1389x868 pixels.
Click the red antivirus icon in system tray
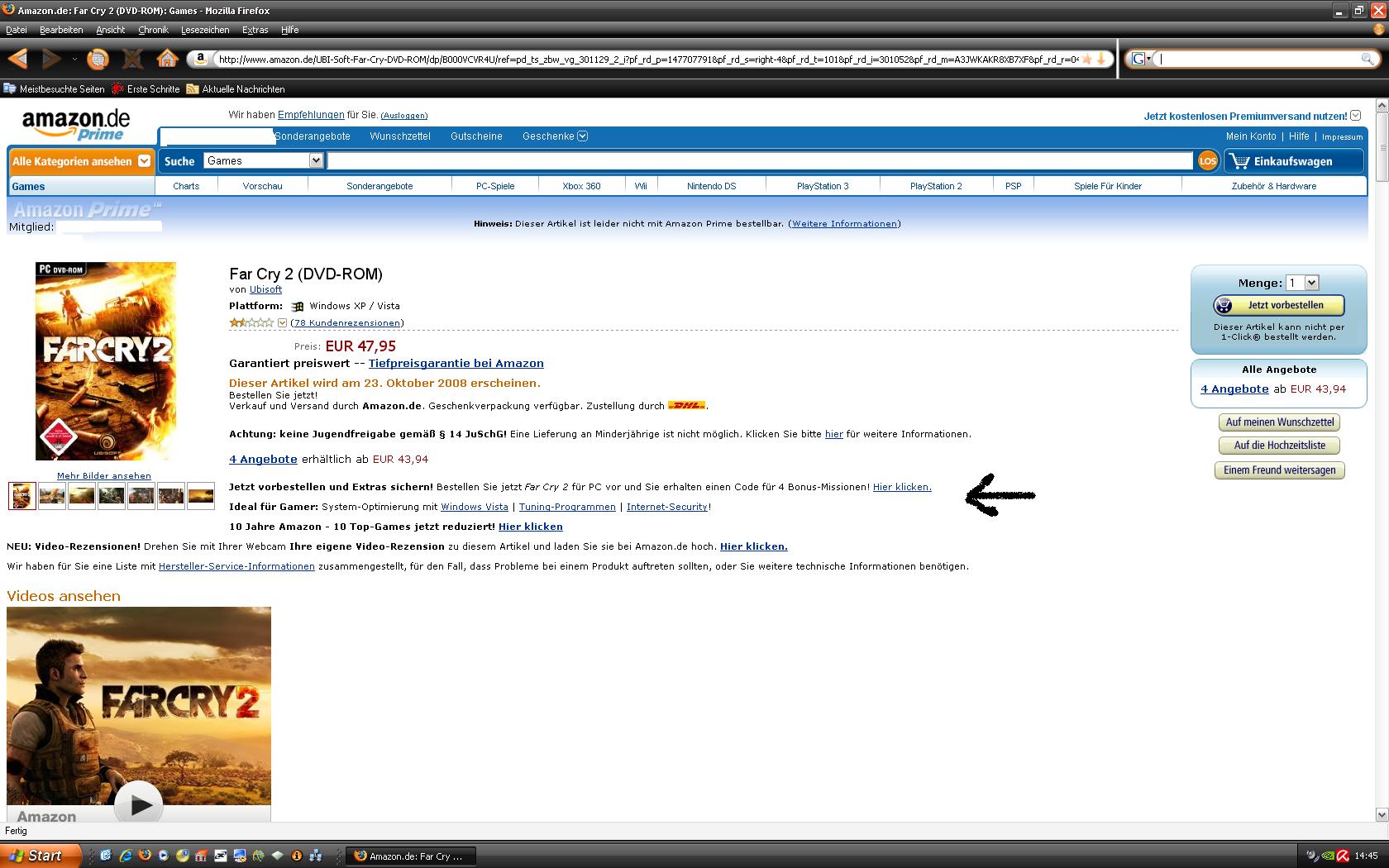[1344, 856]
